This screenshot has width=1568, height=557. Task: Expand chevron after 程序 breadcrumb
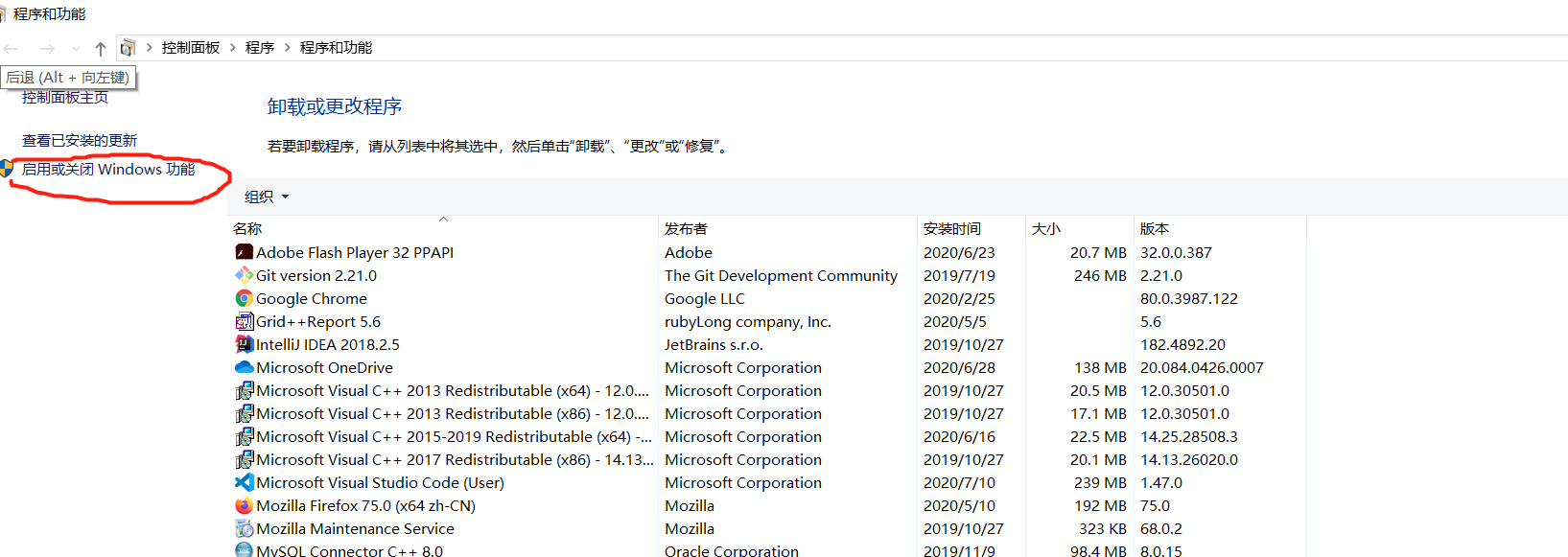287,47
